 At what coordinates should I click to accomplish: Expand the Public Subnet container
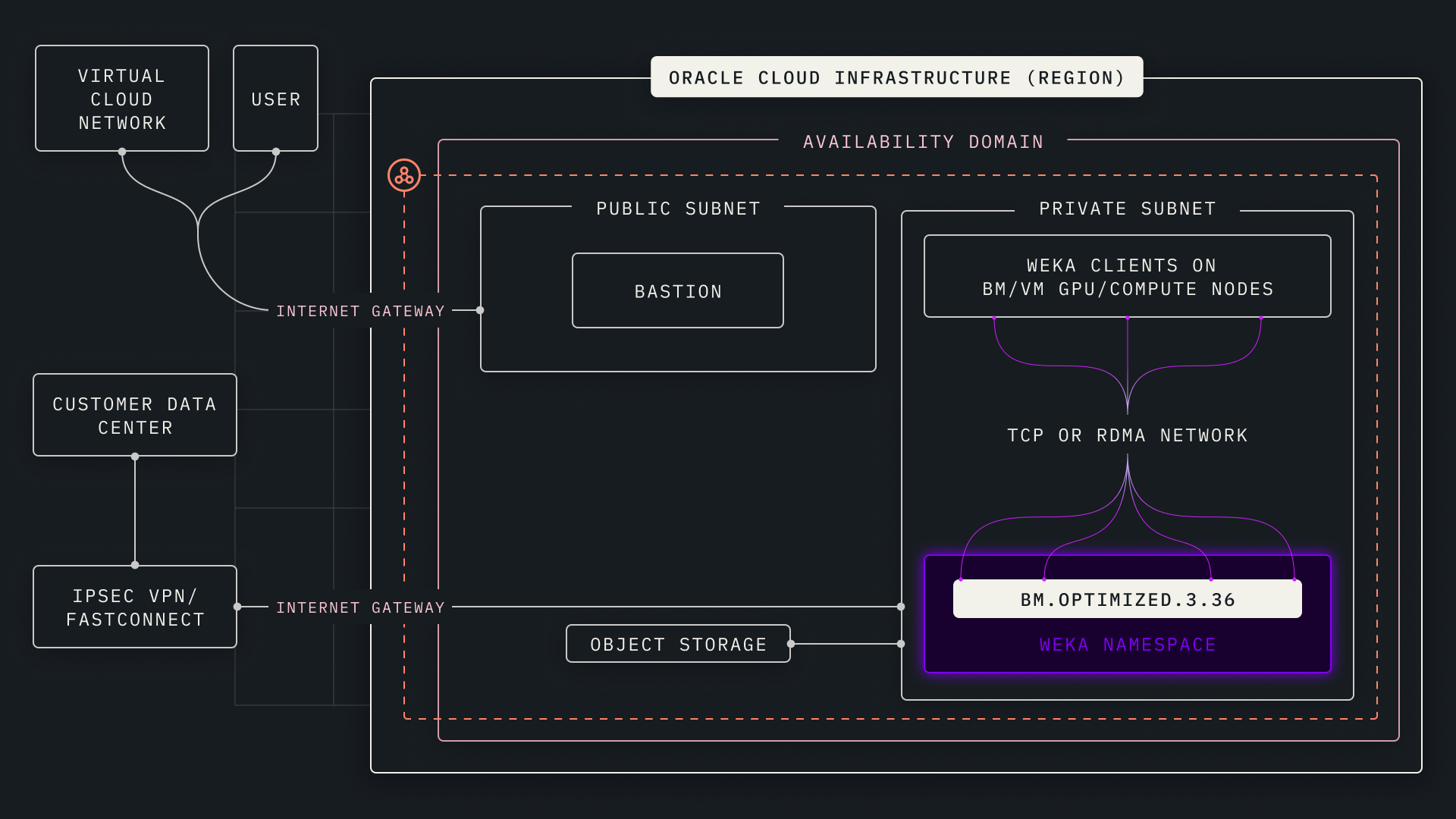(677, 209)
